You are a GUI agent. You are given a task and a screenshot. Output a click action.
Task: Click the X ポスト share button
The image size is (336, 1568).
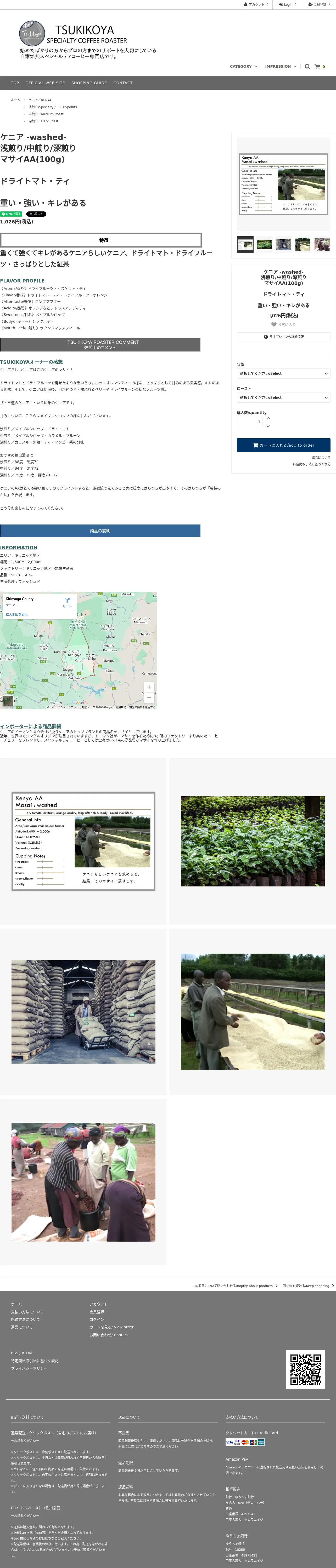[x=36, y=214]
